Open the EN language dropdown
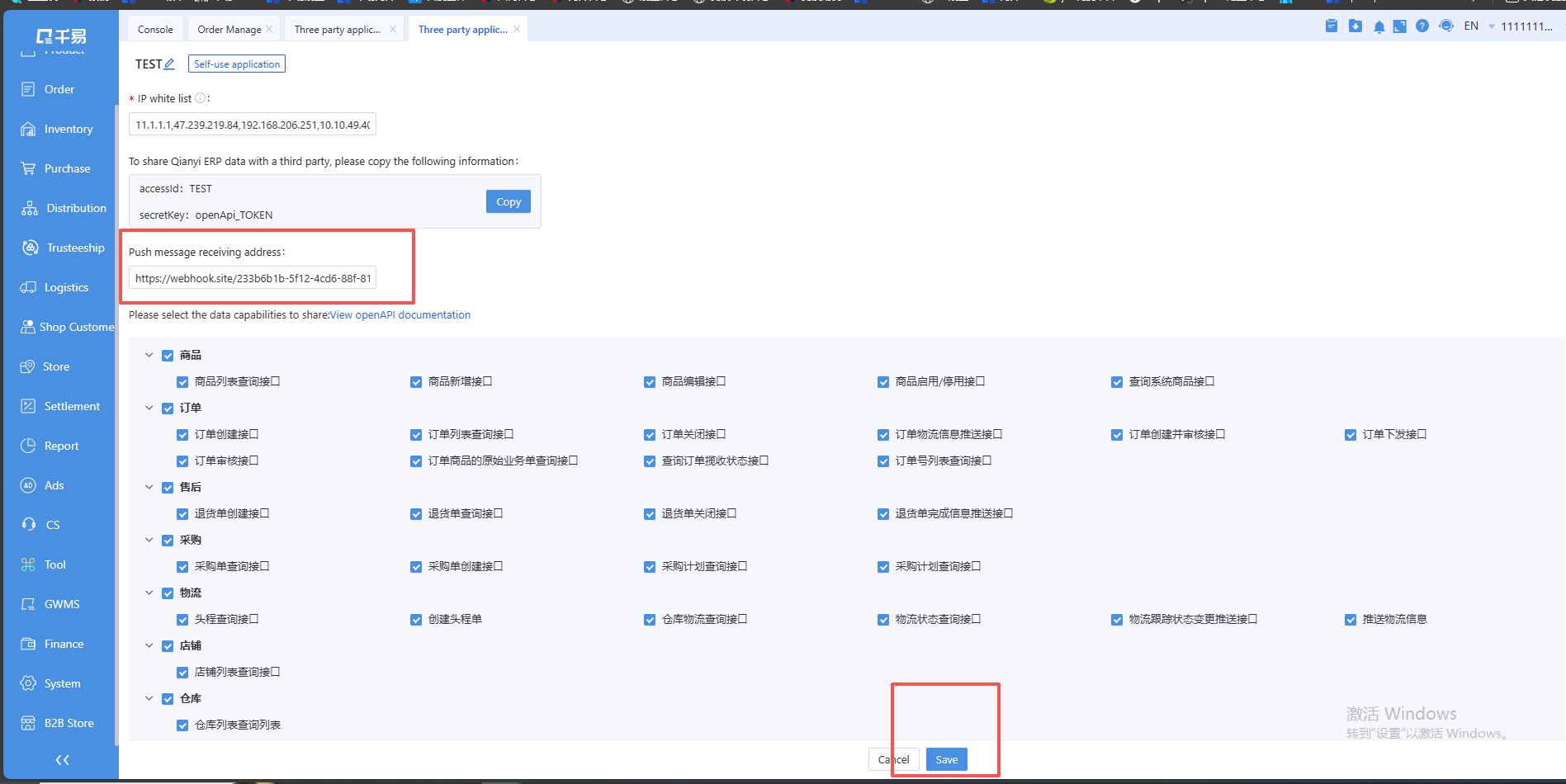This screenshot has width=1566, height=784. coord(1478,26)
